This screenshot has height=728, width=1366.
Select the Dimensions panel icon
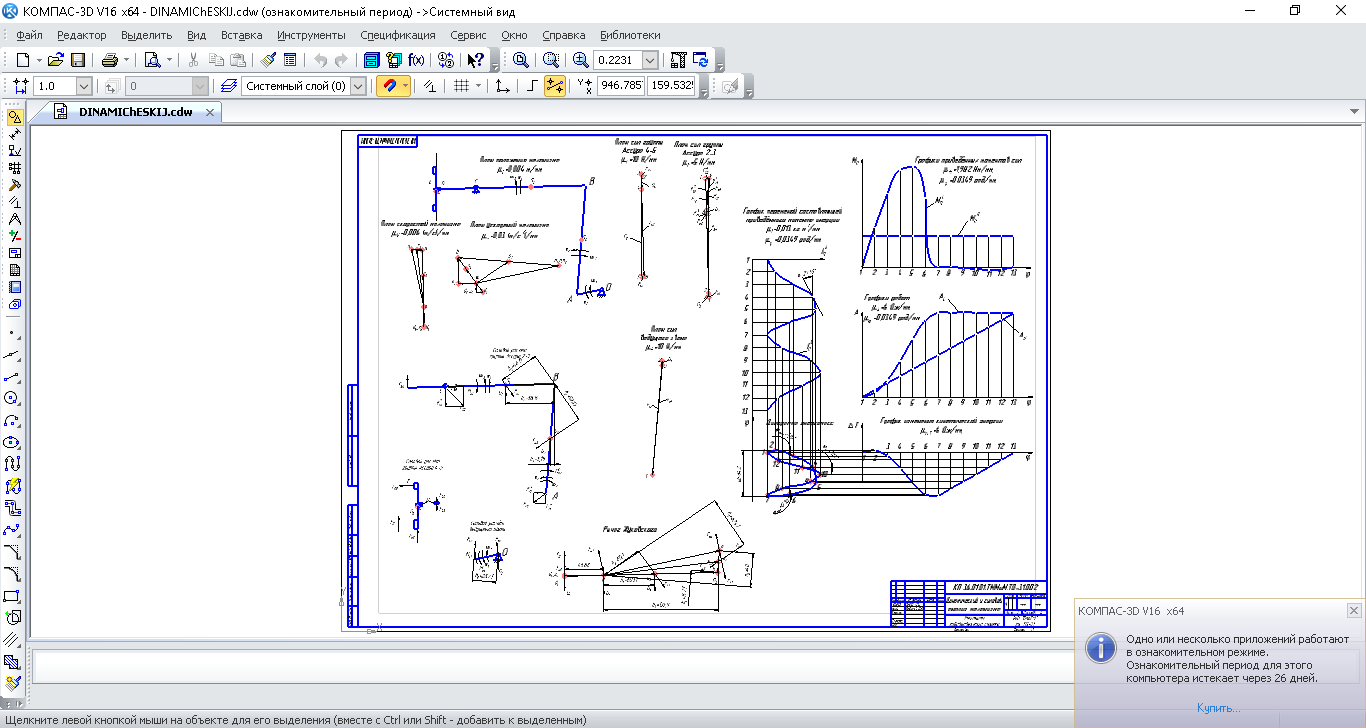(14, 134)
